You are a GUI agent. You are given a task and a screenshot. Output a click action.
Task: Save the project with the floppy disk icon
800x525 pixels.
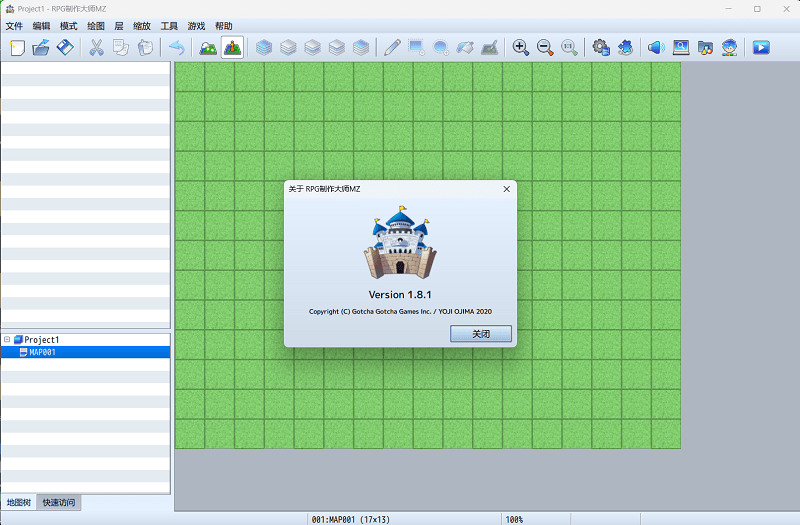pos(65,47)
